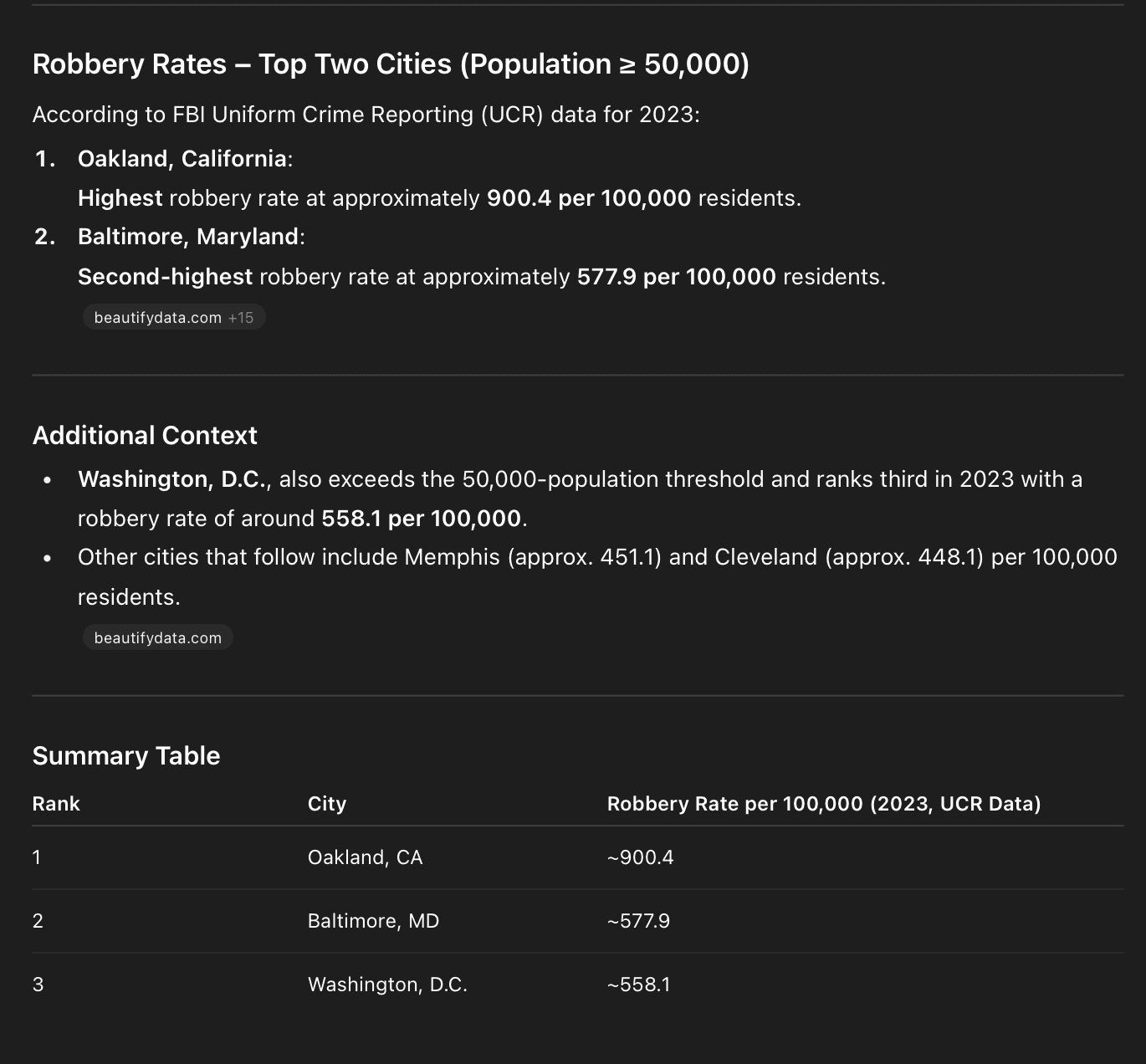Click the bold 558.1 per 100,000 text
Screen dimensions: 1146x1064
(x=421, y=519)
